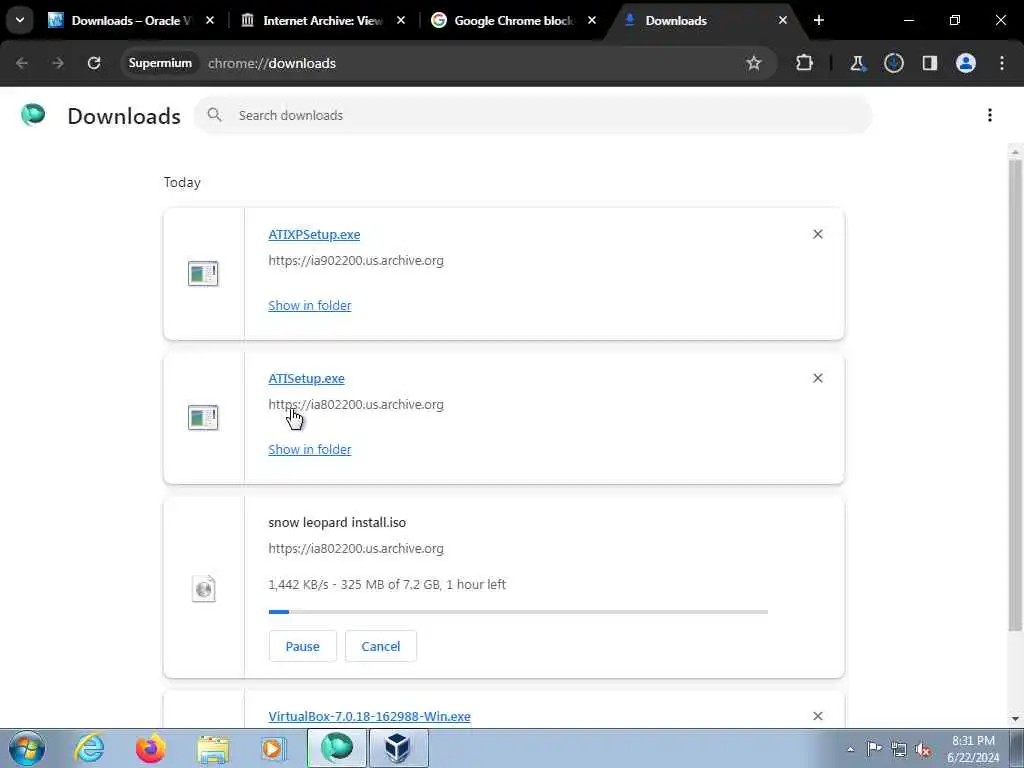Click the snow leopard iso file icon
This screenshot has width=1024, height=768.
tap(204, 588)
